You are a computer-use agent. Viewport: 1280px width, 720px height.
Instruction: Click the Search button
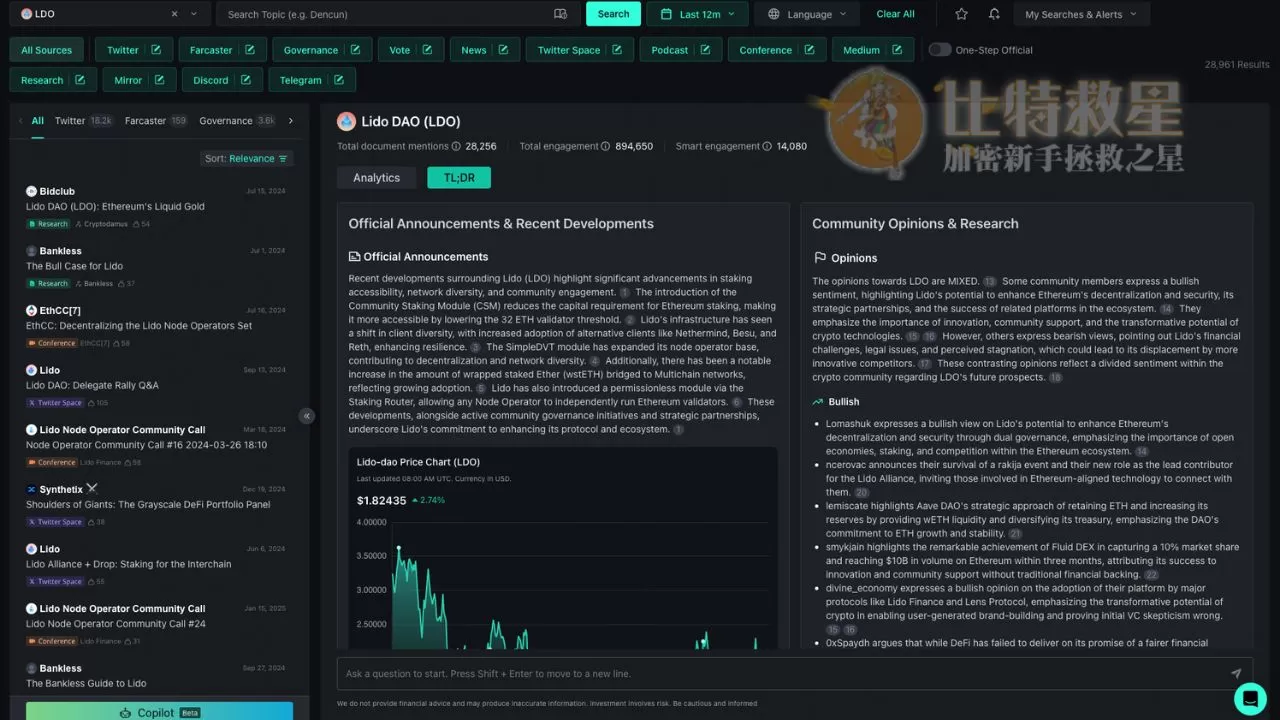tap(613, 14)
